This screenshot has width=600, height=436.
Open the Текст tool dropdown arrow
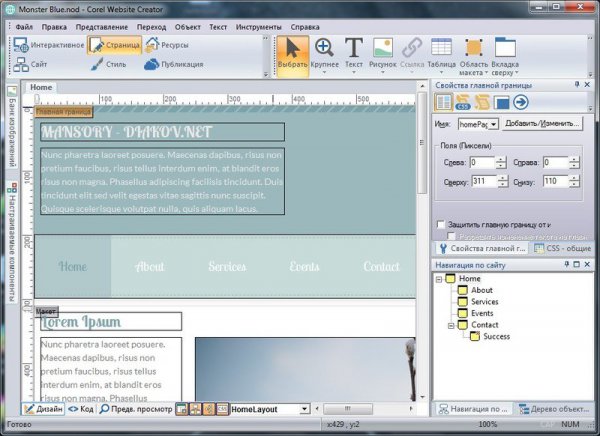354,72
